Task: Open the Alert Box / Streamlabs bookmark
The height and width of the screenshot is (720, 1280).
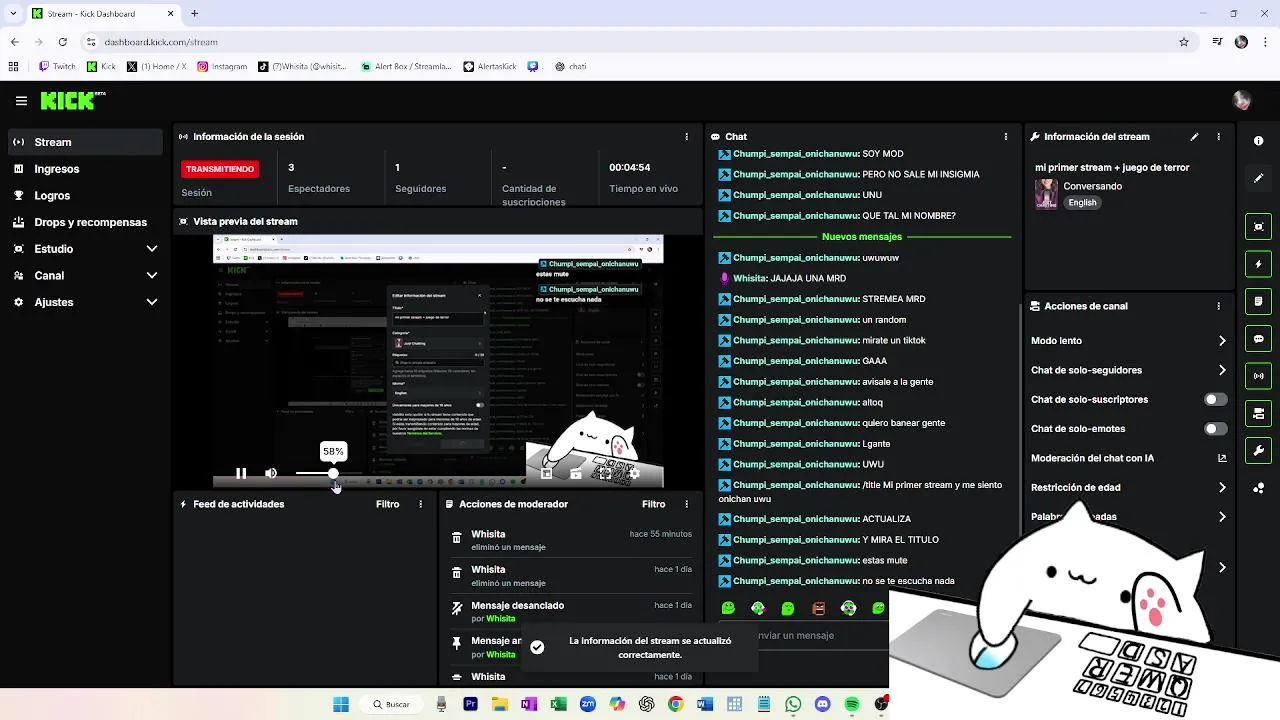Action: [406, 67]
